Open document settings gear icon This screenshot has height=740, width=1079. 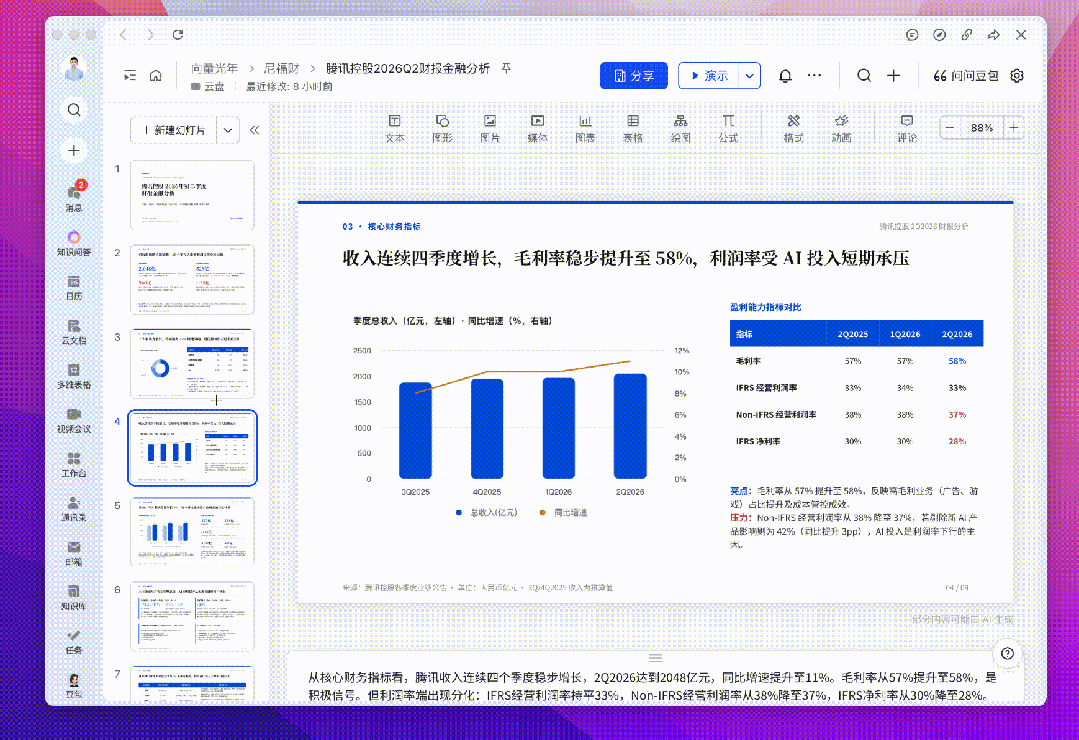click(x=1017, y=76)
